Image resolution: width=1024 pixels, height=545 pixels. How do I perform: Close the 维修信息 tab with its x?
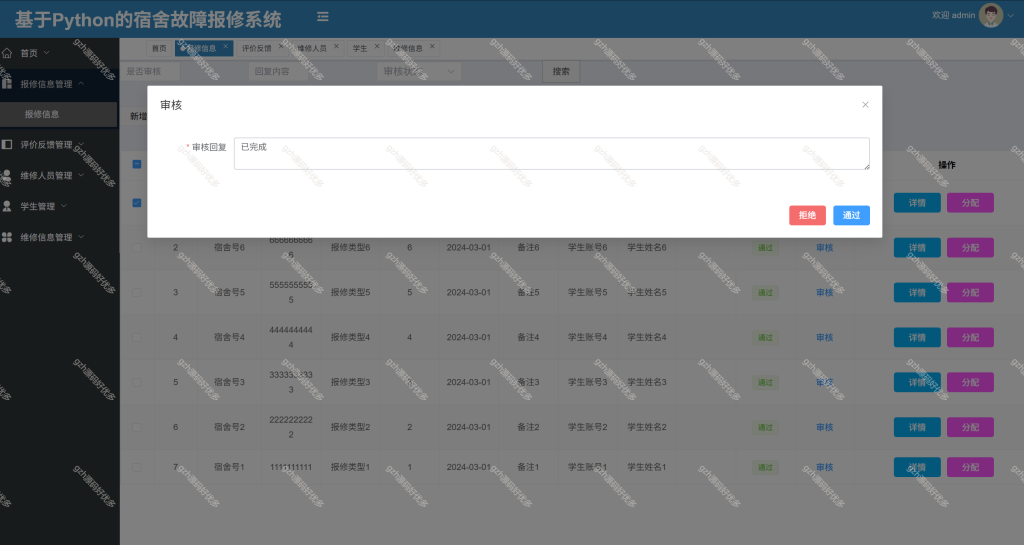(432, 46)
